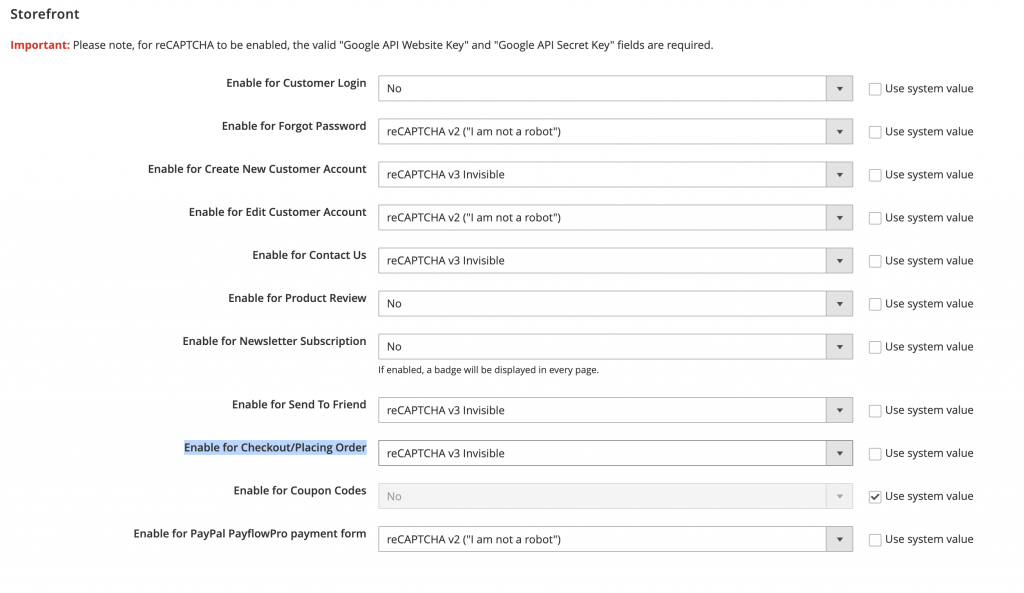Open the Enable for Customer Login dropdown
The width and height of the screenshot is (1024, 593).
[614, 88]
